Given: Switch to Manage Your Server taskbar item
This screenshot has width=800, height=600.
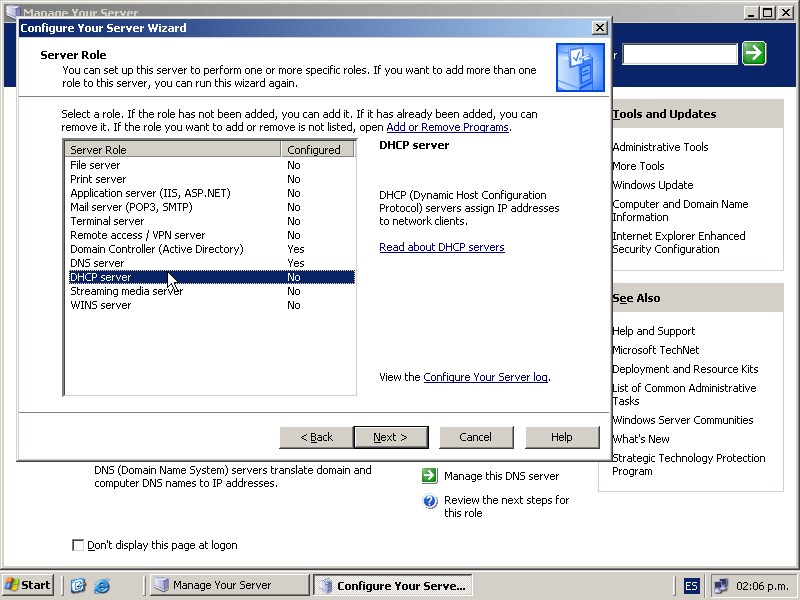Looking at the screenshot, I should pyautogui.click(x=229, y=586).
